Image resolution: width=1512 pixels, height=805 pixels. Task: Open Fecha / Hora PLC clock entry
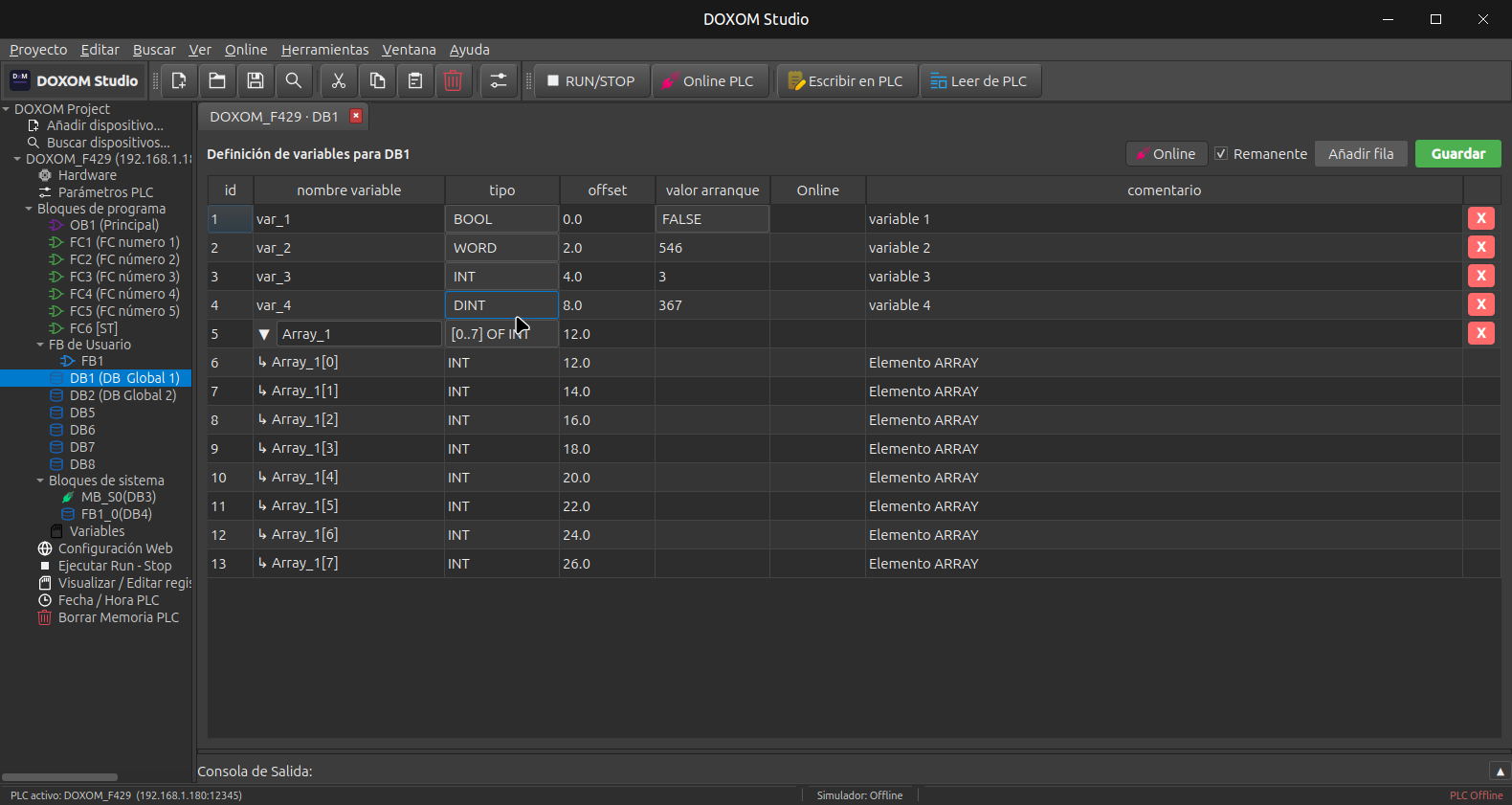(x=108, y=600)
